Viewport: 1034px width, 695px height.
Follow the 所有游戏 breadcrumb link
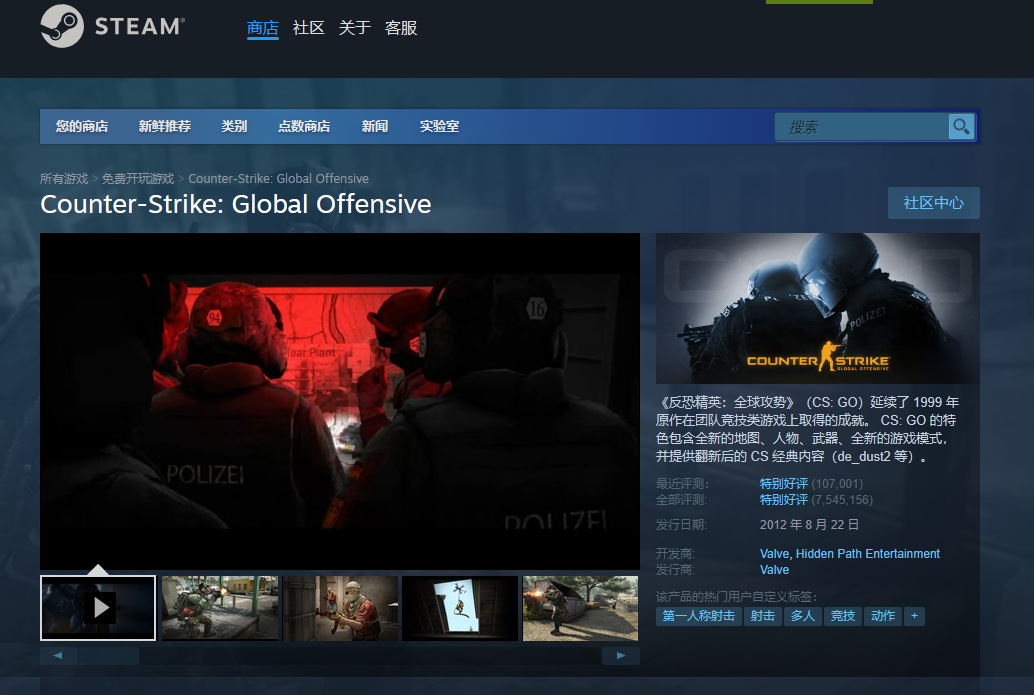coord(64,179)
